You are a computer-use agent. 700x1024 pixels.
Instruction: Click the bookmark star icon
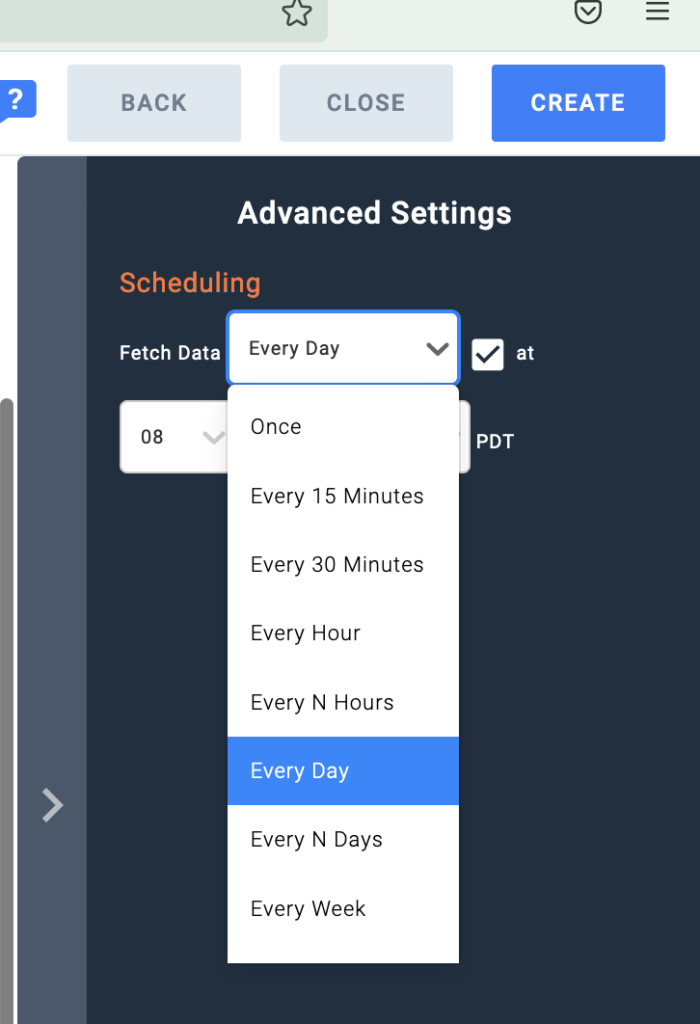click(297, 13)
